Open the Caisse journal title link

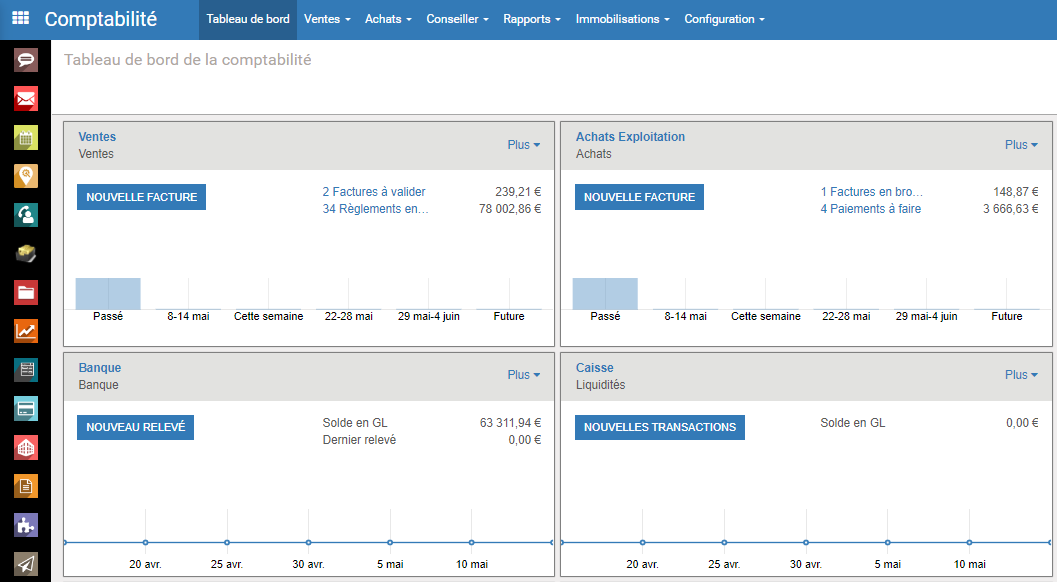(595, 368)
